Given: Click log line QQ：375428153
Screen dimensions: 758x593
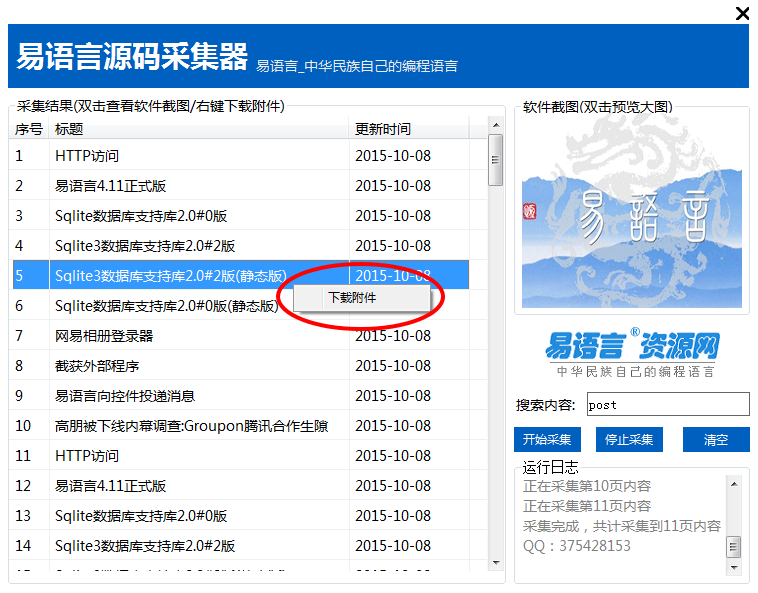Looking at the screenshot, I should point(576,546).
